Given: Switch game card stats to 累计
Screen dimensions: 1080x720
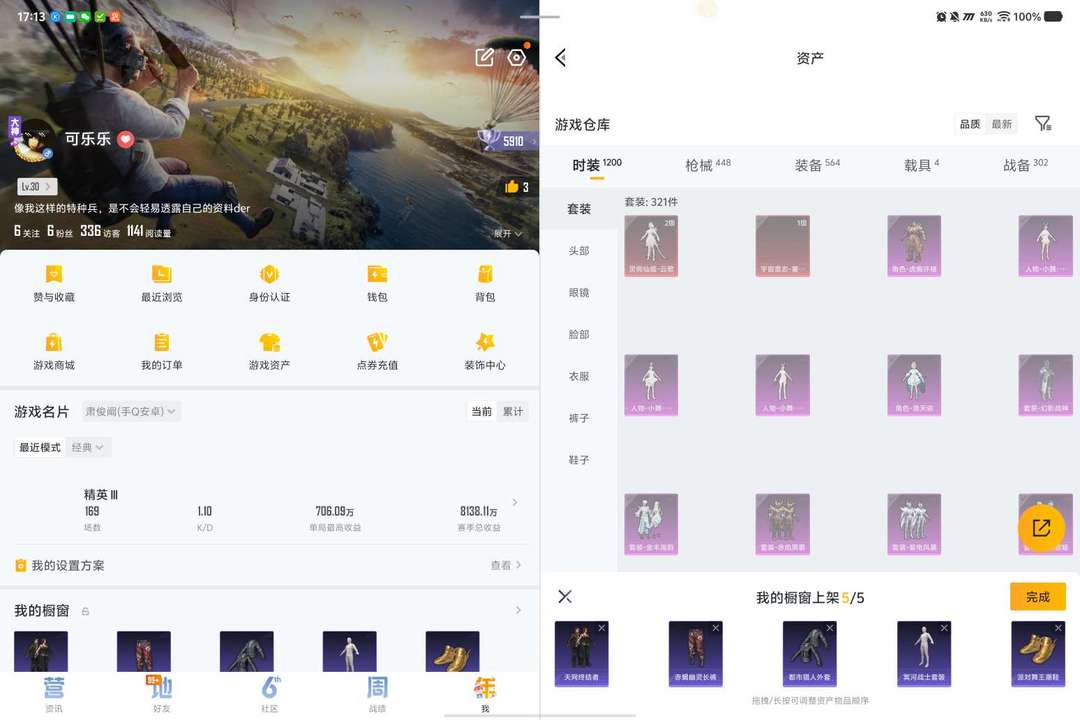Looking at the screenshot, I should [x=513, y=411].
